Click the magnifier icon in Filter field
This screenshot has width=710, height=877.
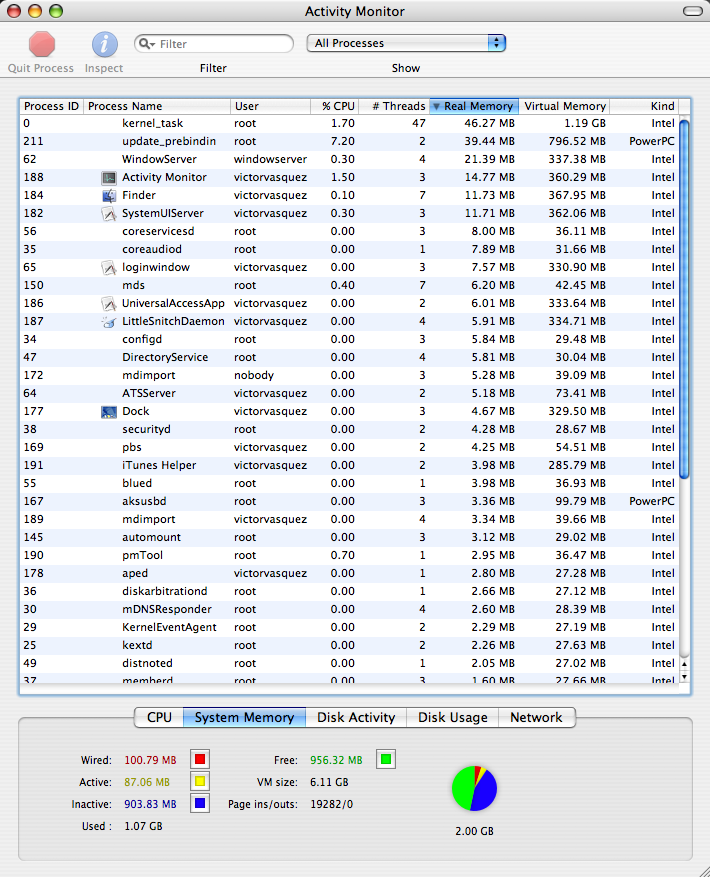pos(146,44)
